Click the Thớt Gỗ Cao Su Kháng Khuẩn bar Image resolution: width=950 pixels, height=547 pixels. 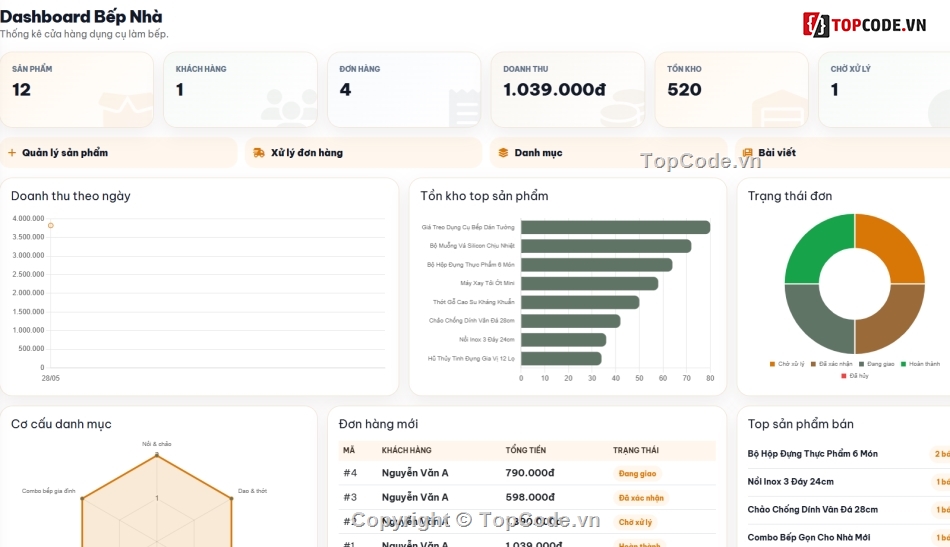point(580,302)
